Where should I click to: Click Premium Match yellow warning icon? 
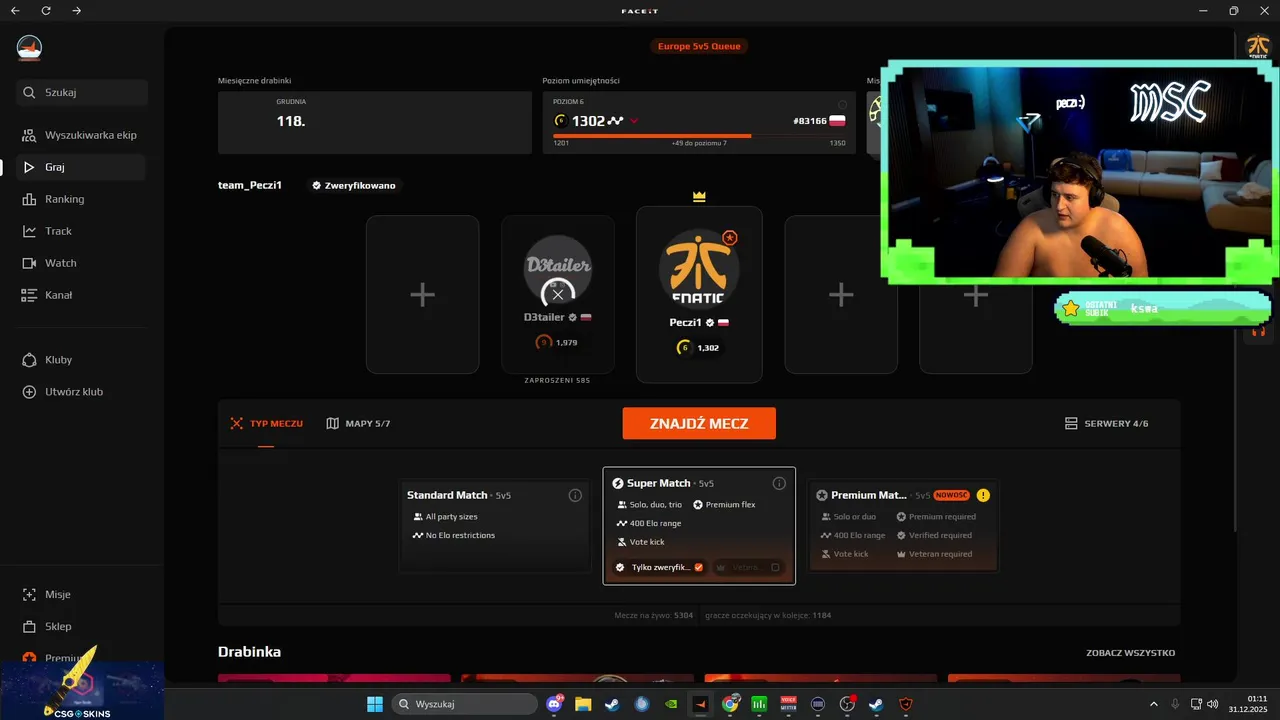coord(983,495)
